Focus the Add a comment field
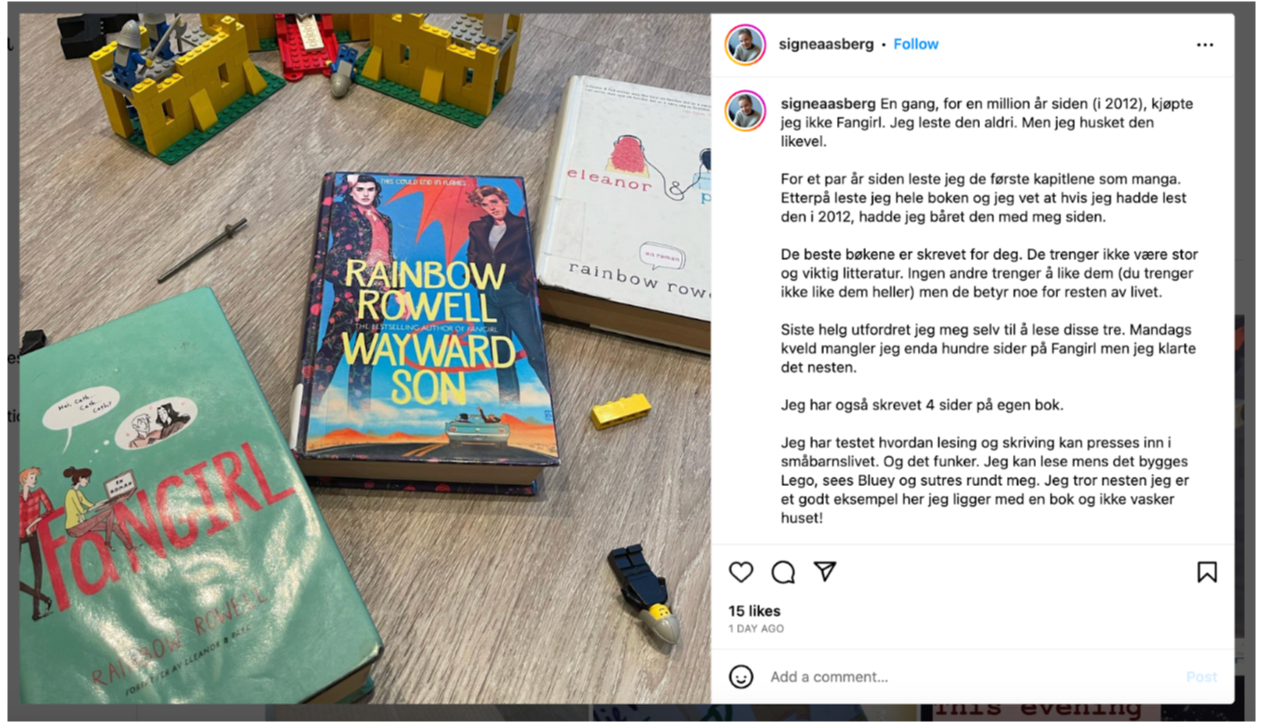 click(970, 677)
